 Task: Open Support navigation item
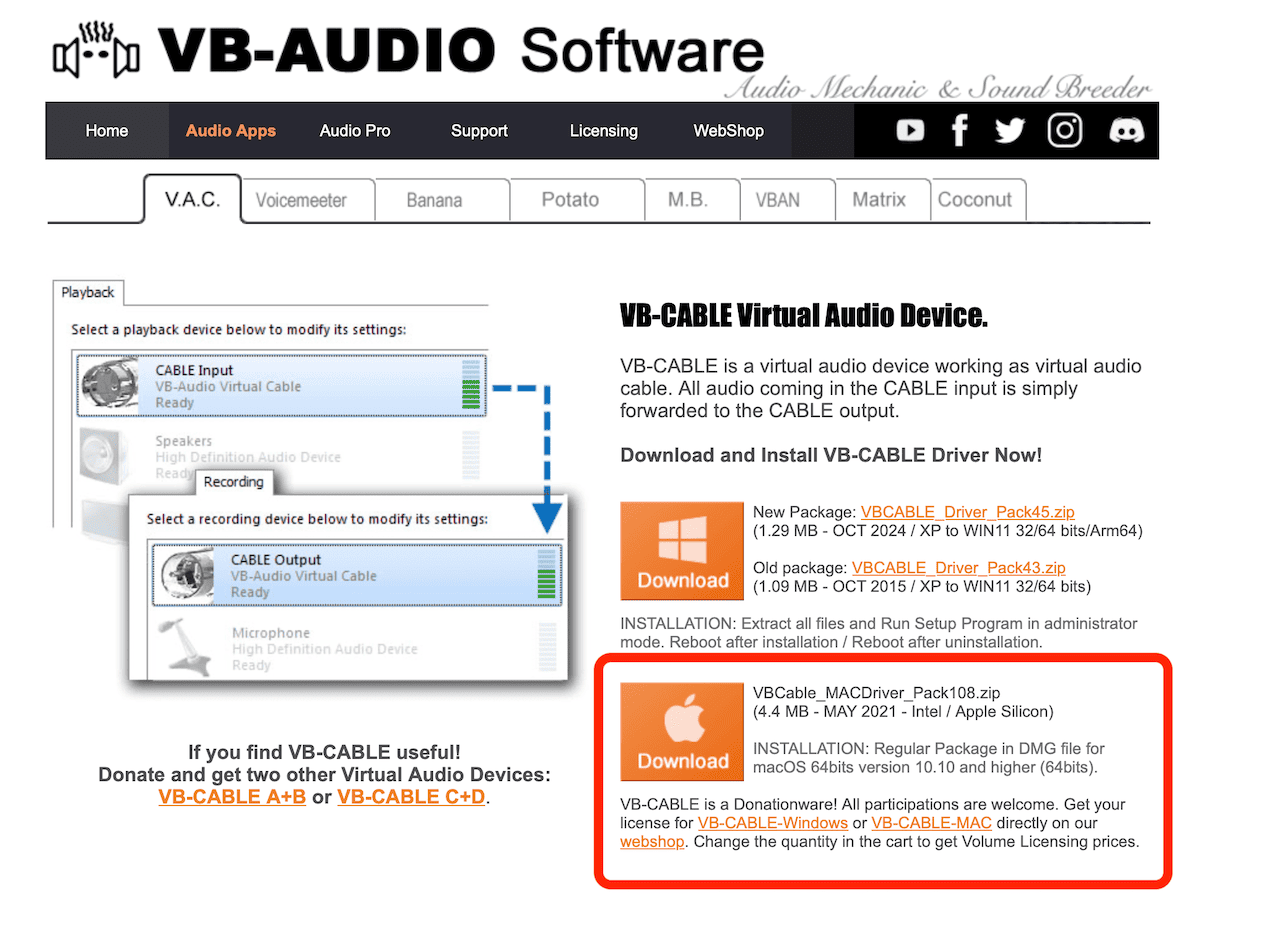[x=479, y=131]
